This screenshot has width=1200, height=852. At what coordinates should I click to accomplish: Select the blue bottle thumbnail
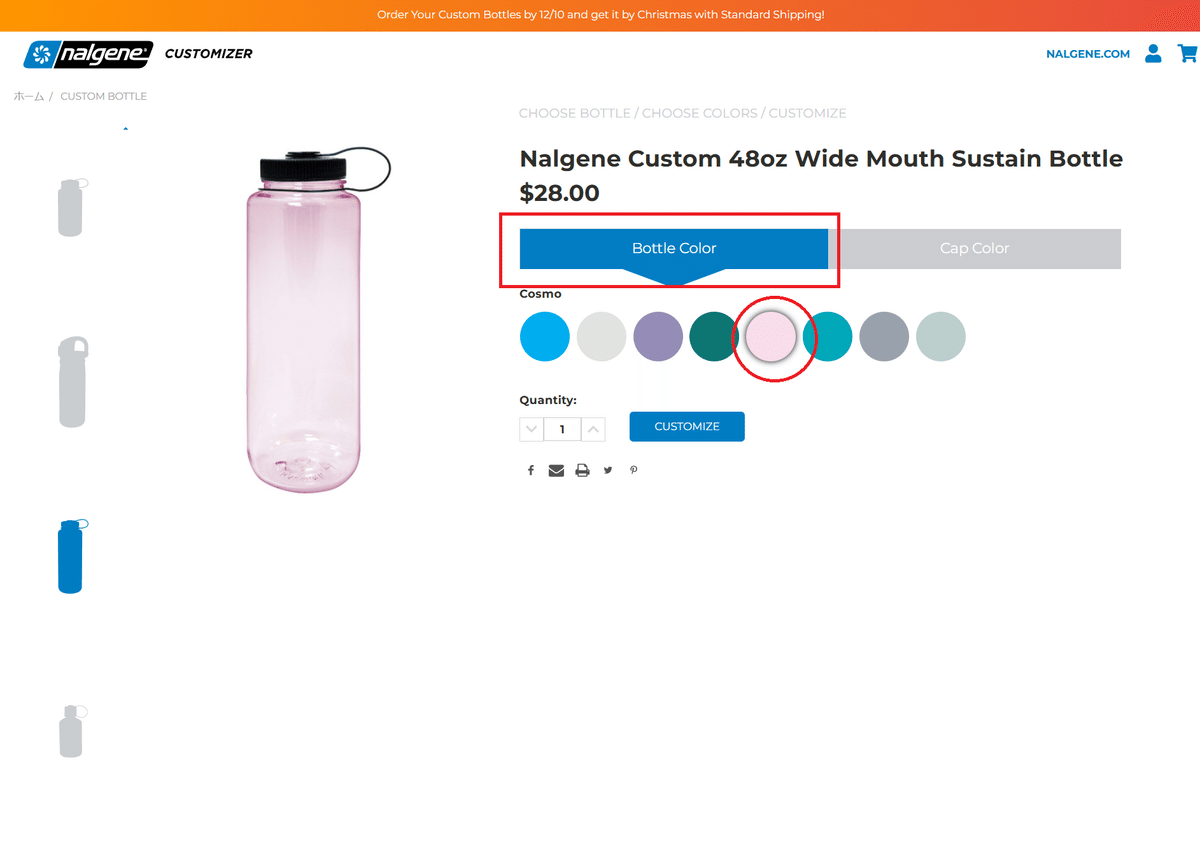(x=71, y=556)
